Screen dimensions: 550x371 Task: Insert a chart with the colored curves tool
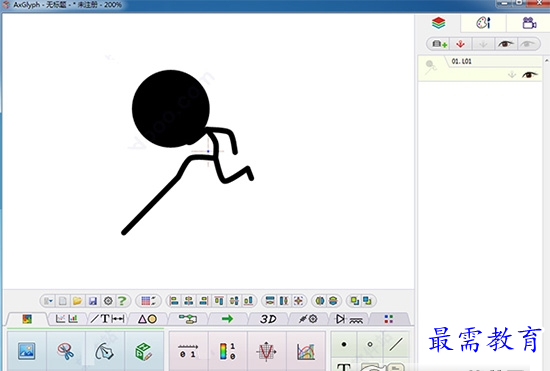306,351
